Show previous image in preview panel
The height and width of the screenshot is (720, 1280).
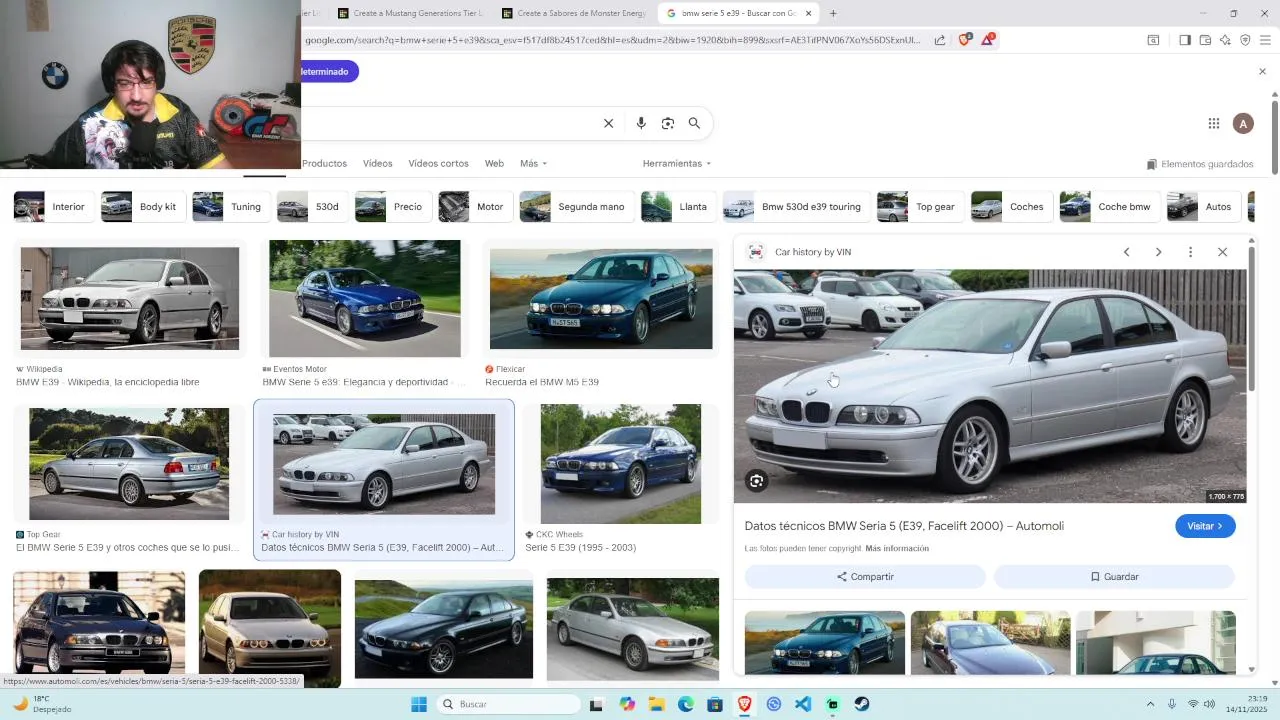[x=1126, y=252]
